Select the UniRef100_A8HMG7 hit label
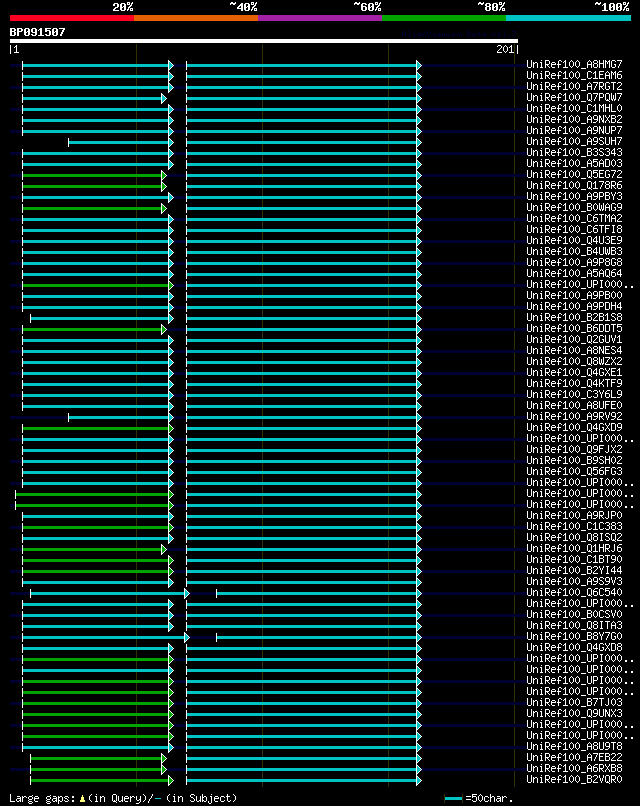640x806 pixels. 574,64
